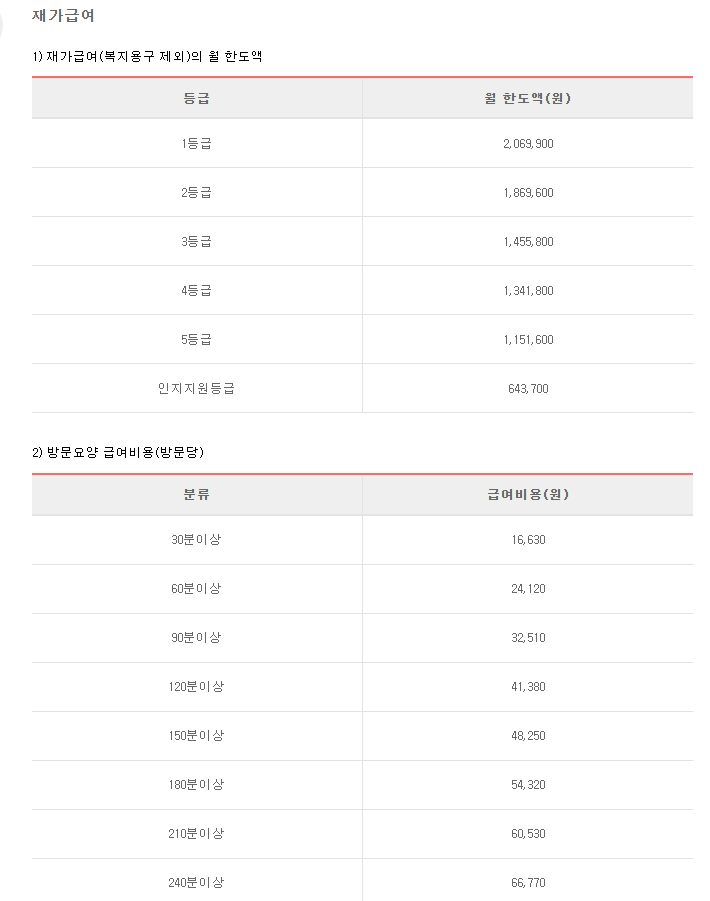Click the 120분이상 row label

[x=196, y=687]
